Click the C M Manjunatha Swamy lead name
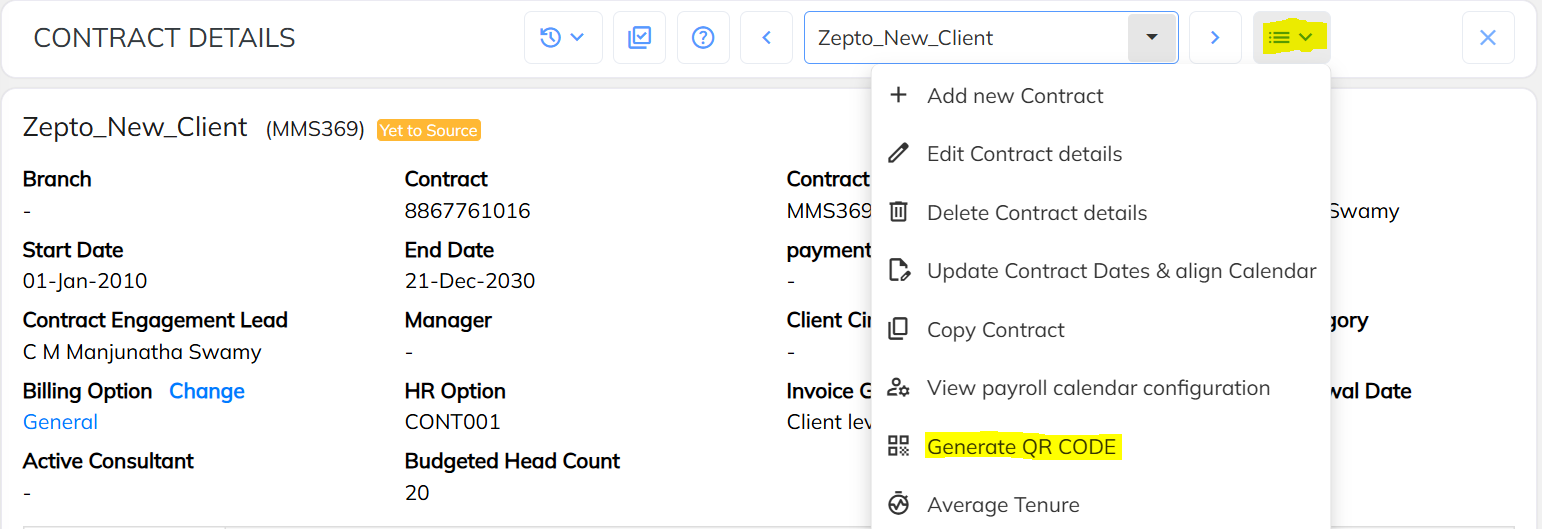This screenshot has width=1542, height=529. pyautogui.click(x=142, y=352)
